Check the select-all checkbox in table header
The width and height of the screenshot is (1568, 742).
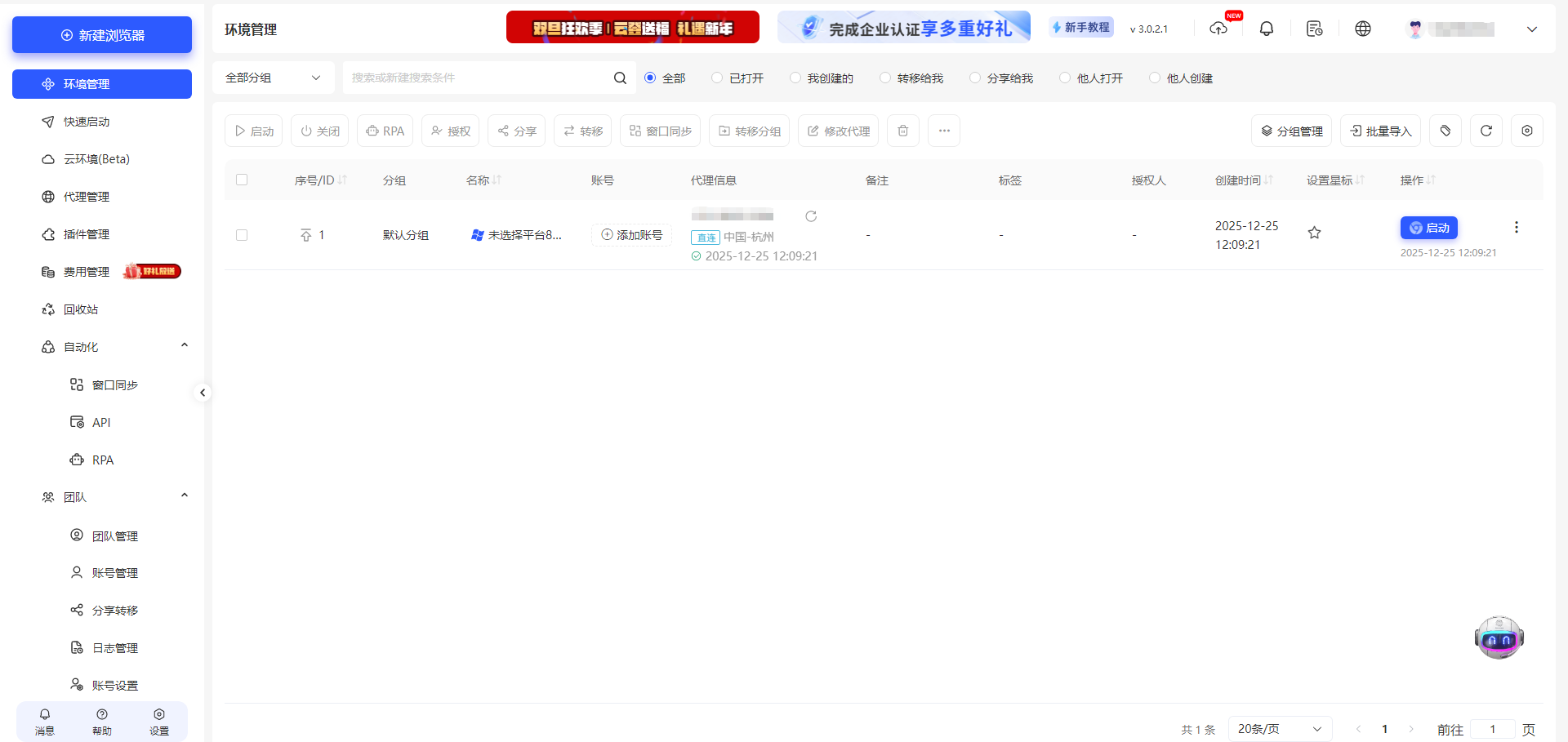[242, 180]
